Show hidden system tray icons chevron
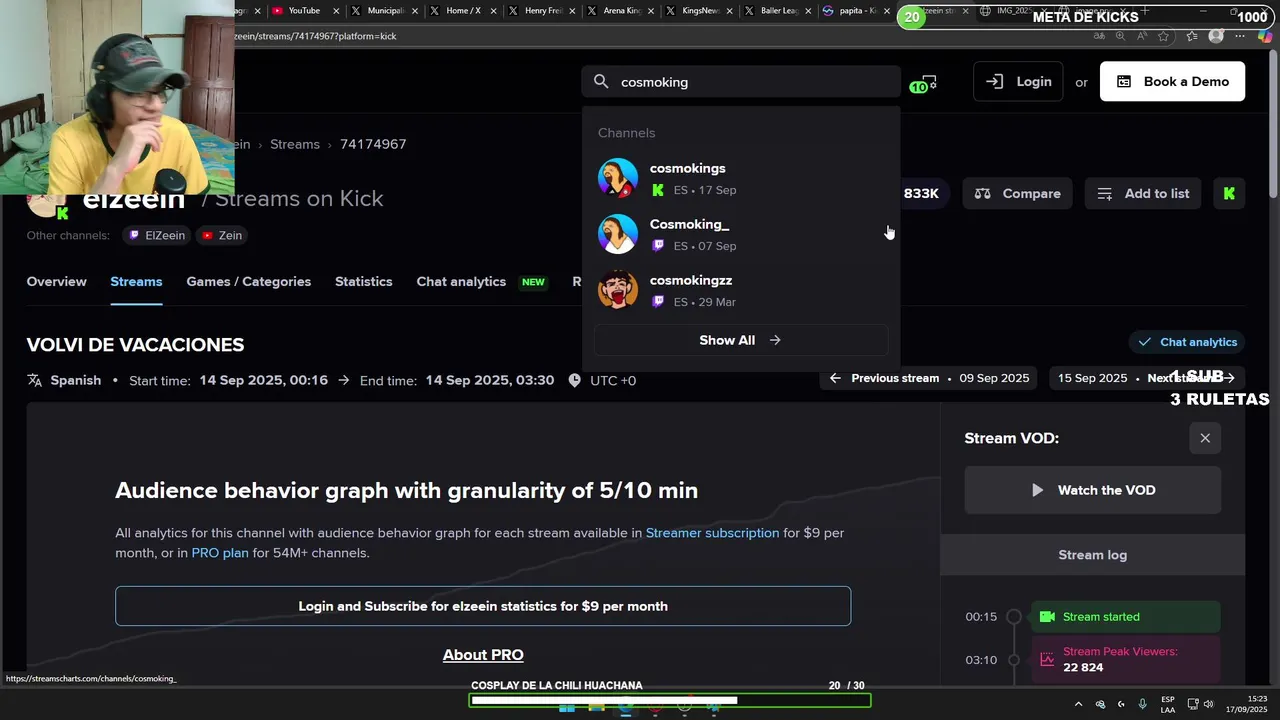1280x720 pixels. 1078,704
